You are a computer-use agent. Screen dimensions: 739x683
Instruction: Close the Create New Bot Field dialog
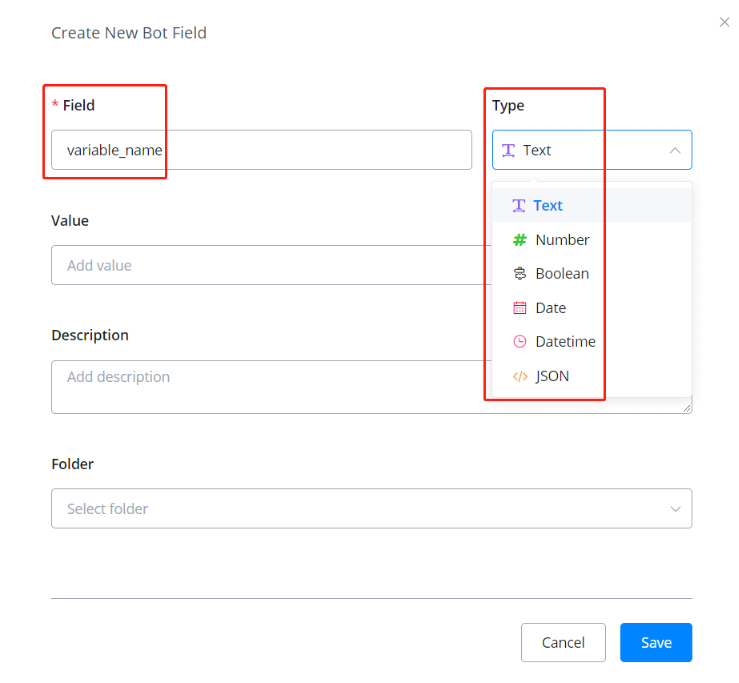pyautogui.click(x=725, y=22)
